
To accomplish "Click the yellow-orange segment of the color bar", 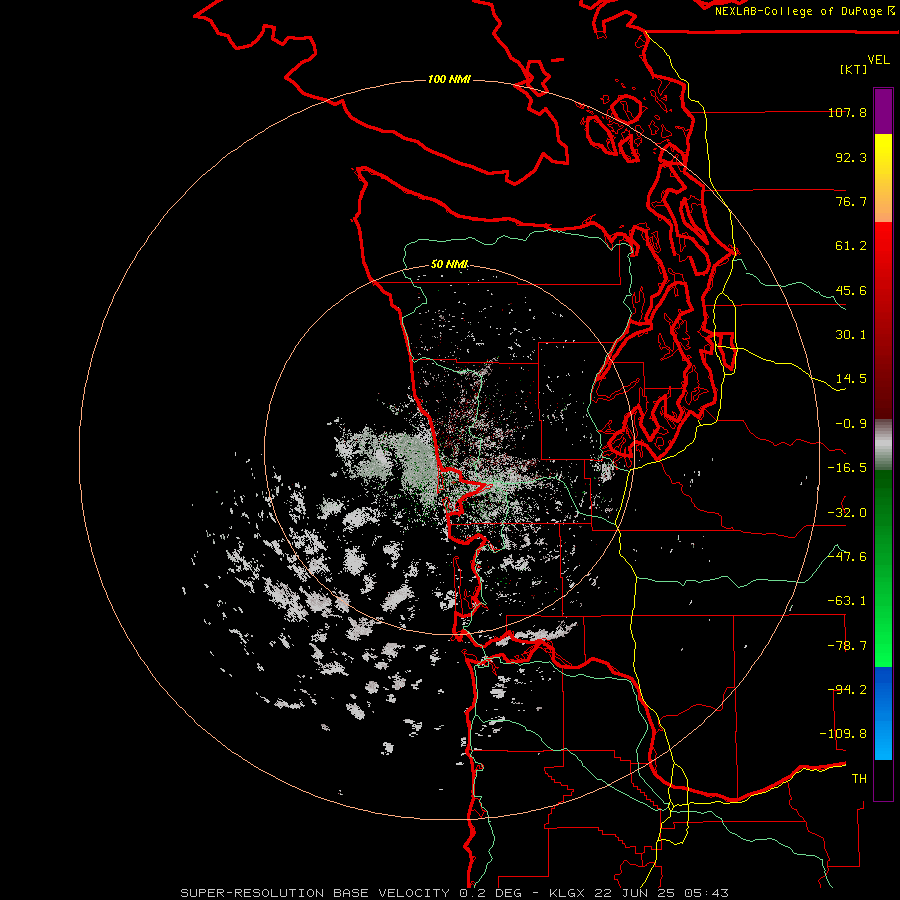I will [x=883, y=178].
